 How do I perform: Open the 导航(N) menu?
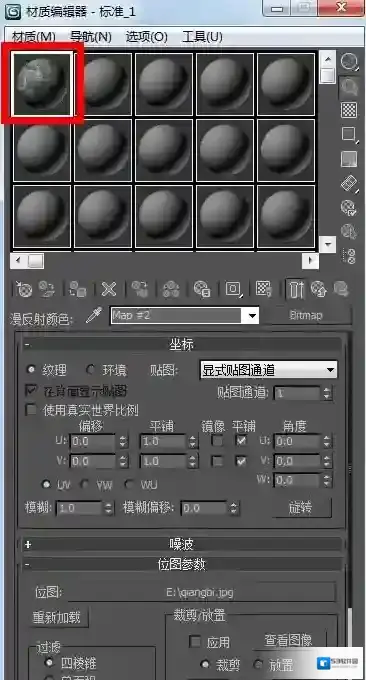91,37
